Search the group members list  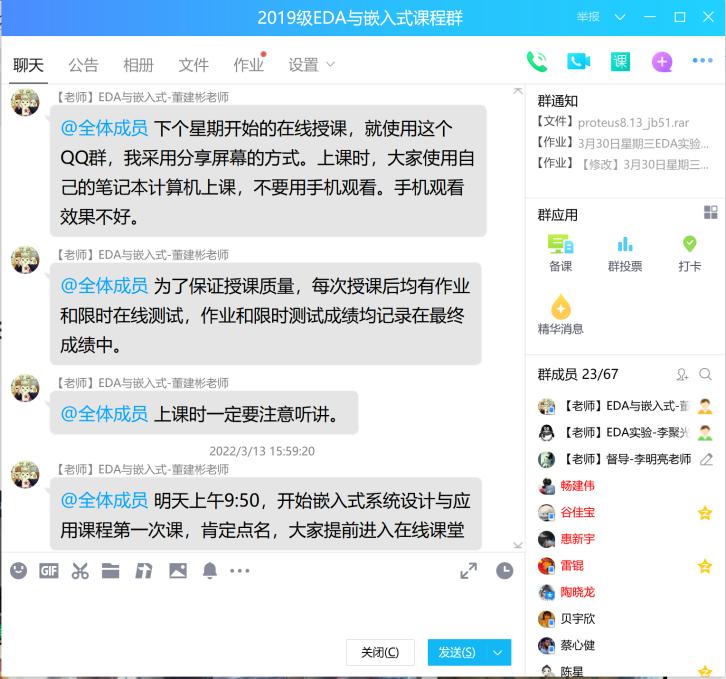click(706, 374)
